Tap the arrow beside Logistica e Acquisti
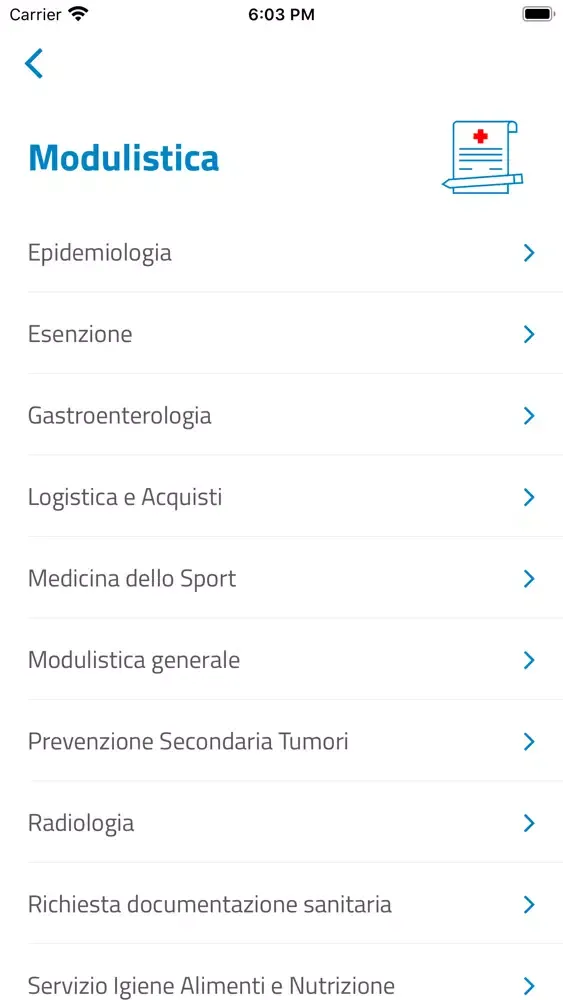563x1000 pixels. click(x=529, y=497)
